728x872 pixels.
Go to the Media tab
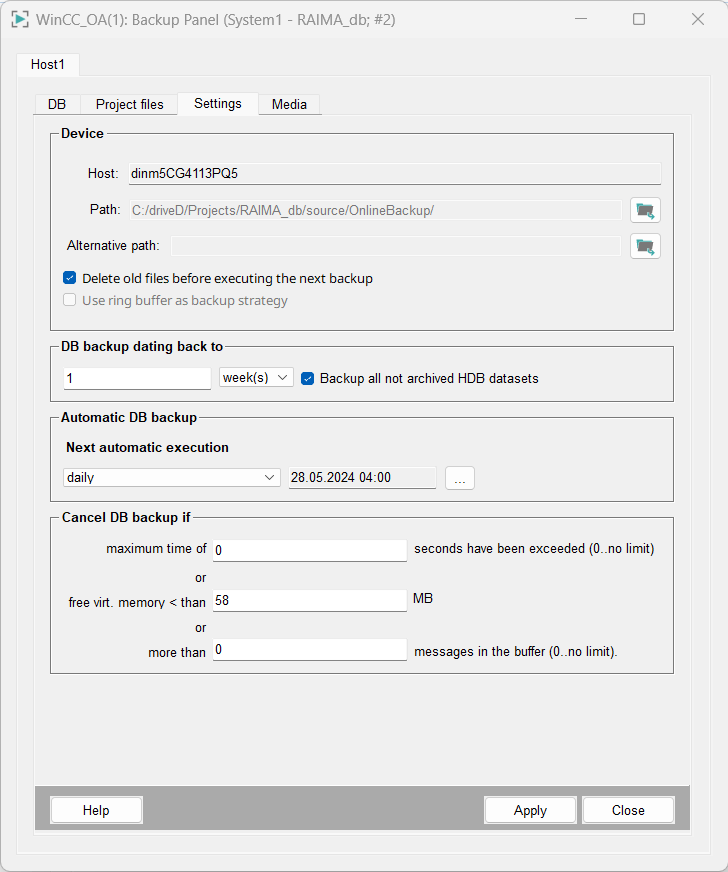pos(289,104)
